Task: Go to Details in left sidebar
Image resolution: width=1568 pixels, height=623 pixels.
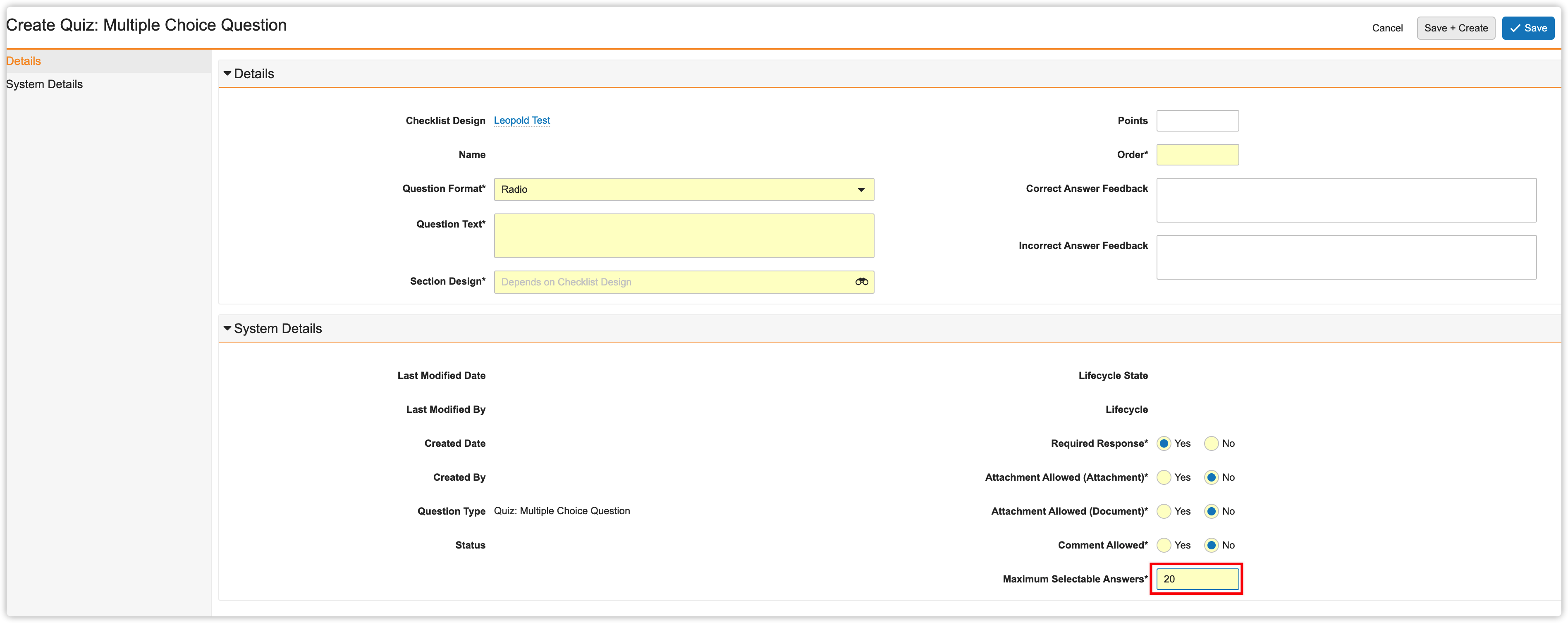Action: [x=24, y=61]
